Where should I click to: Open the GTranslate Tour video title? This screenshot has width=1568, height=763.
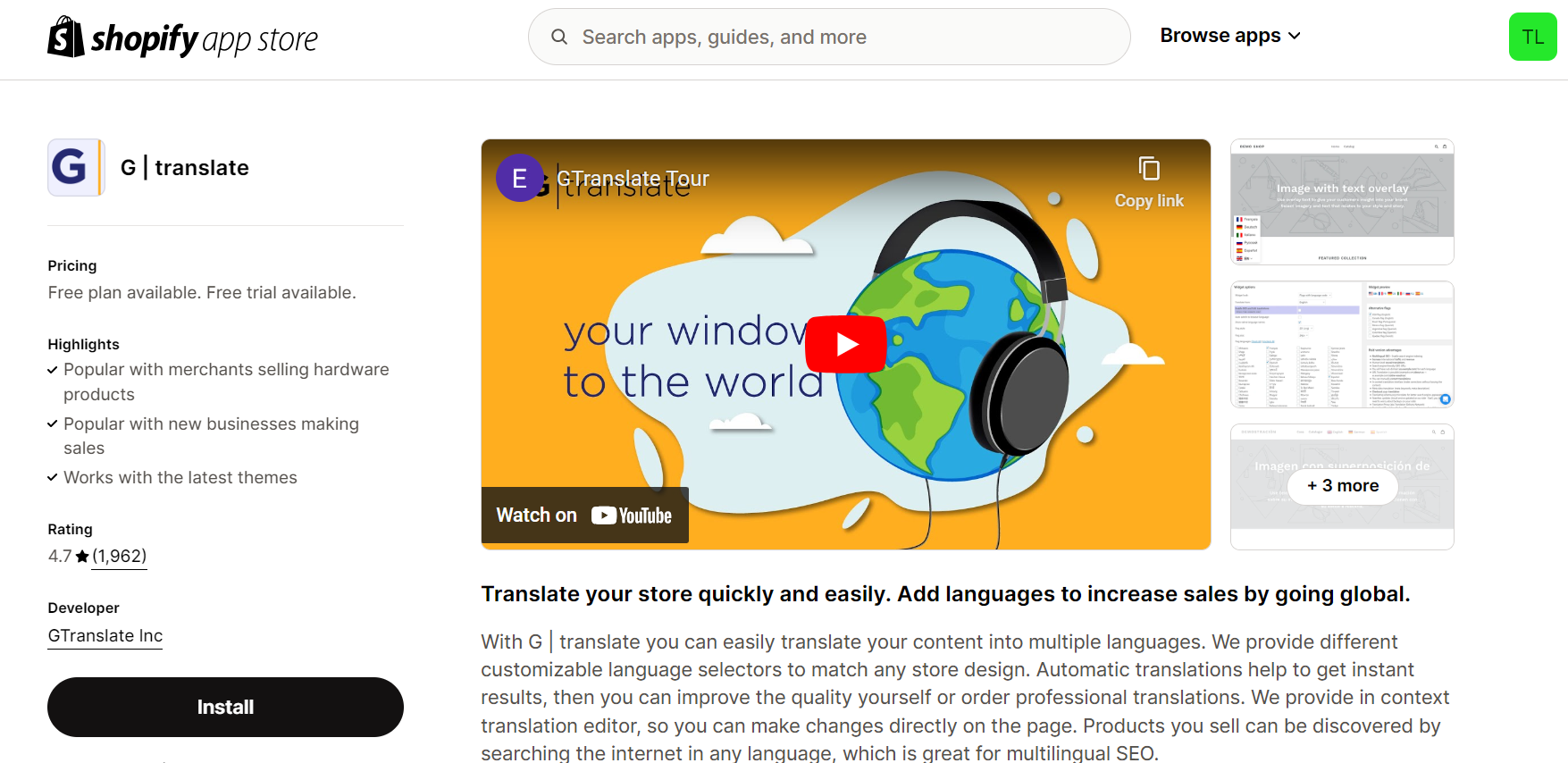[633, 179]
